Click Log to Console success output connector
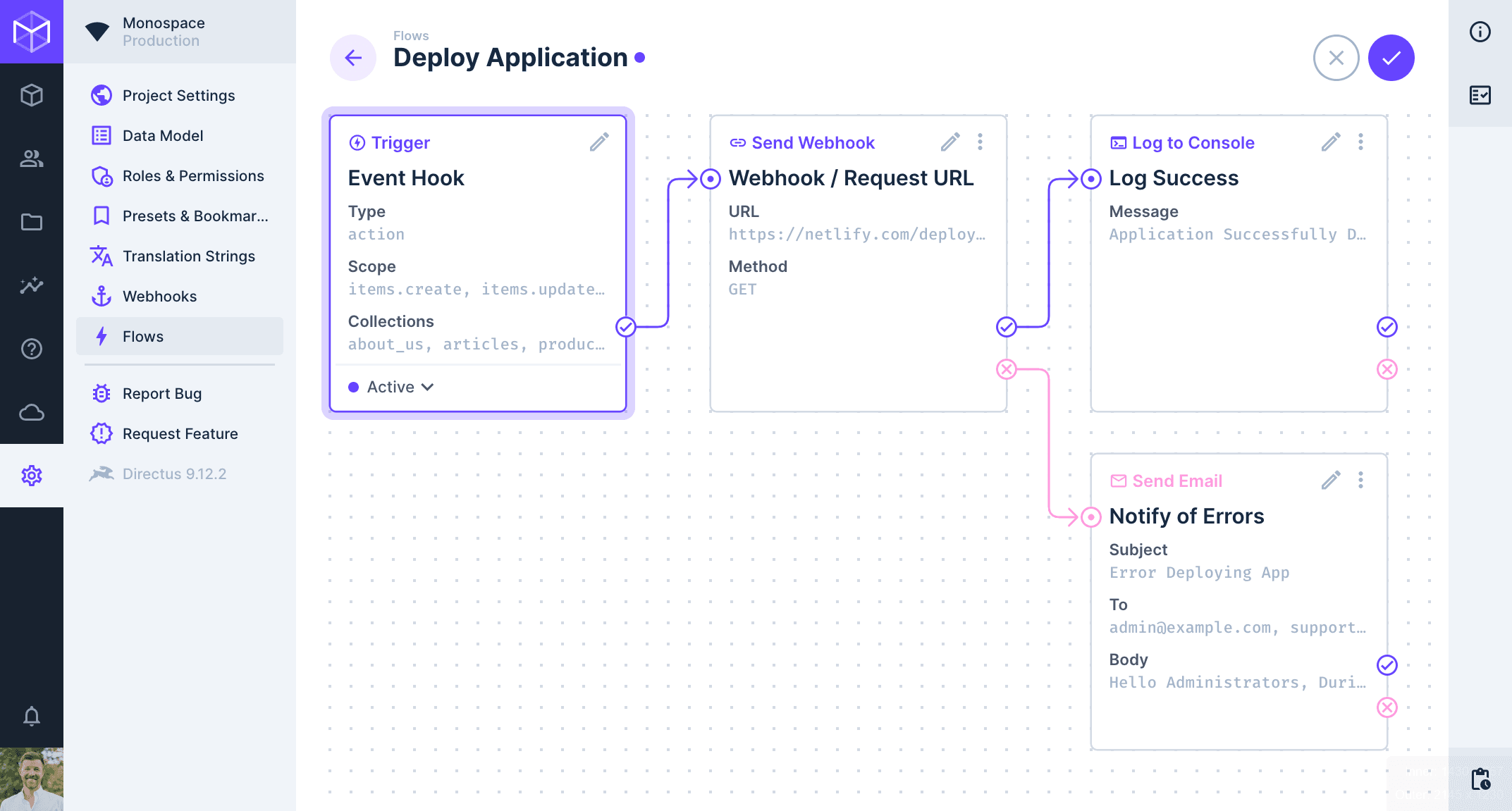Screen dimensions: 1512x811 pyautogui.click(x=1387, y=327)
